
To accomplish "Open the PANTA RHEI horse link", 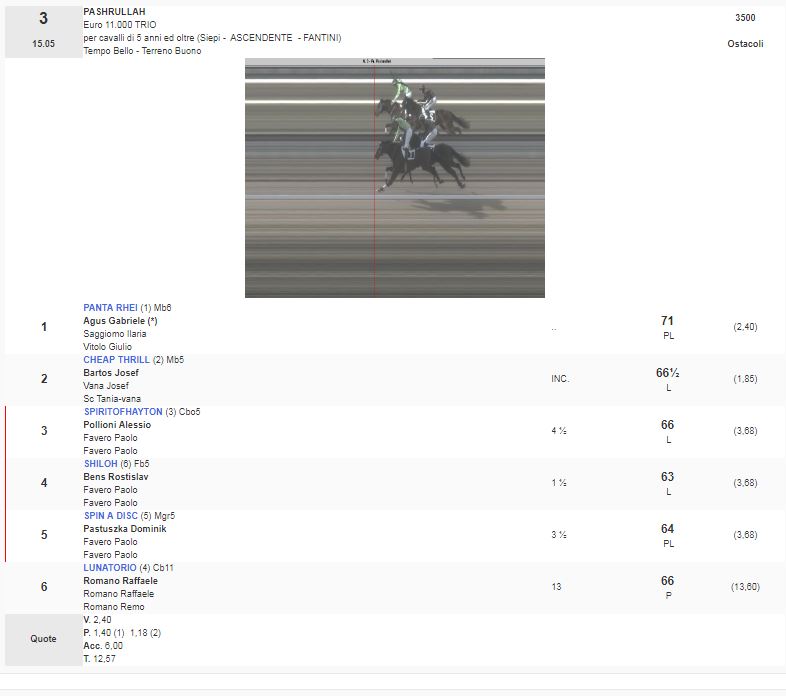I will [110, 308].
